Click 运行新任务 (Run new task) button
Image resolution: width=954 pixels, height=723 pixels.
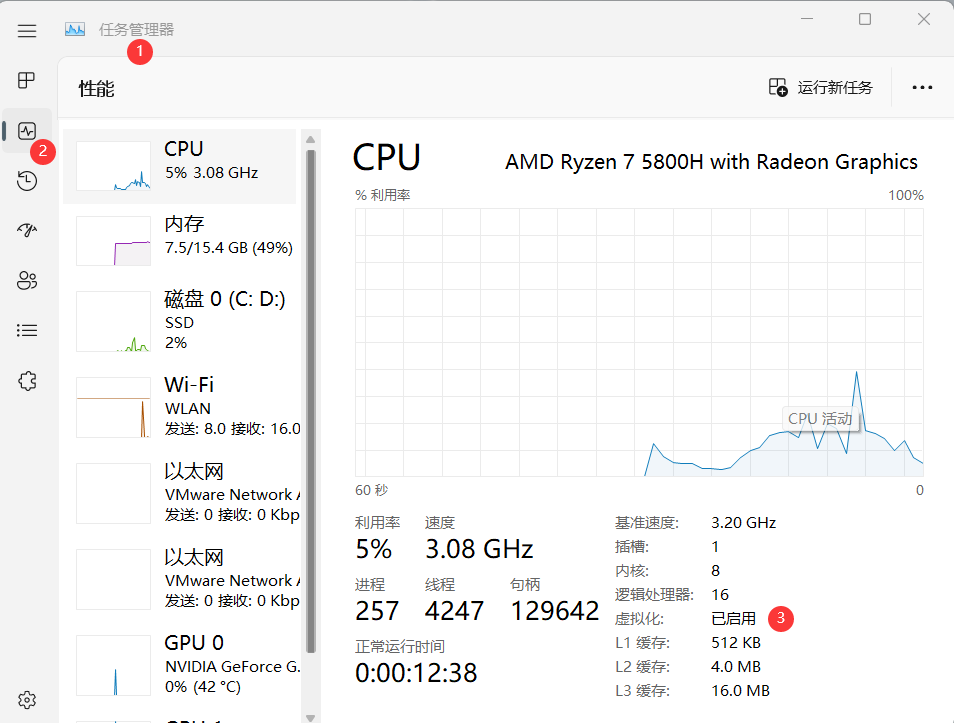click(820, 88)
